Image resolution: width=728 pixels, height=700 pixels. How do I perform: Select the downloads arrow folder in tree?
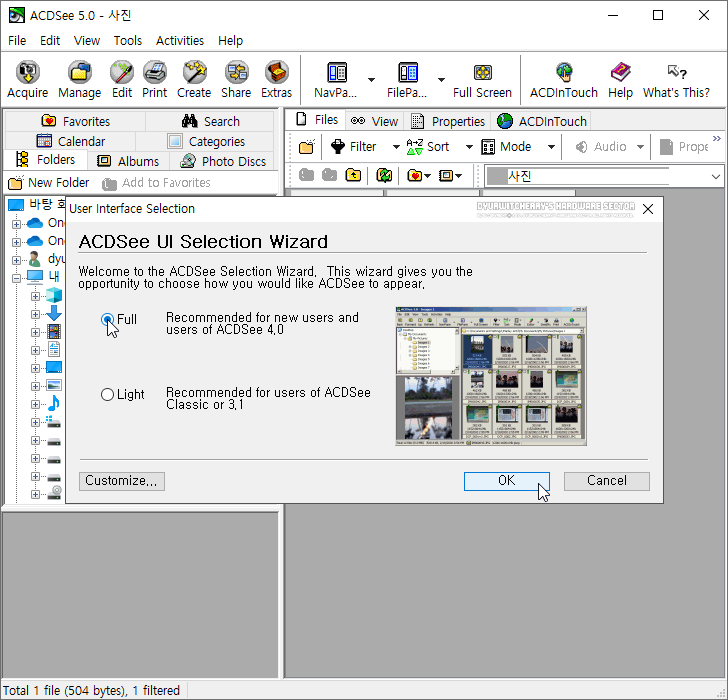tap(54, 313)
